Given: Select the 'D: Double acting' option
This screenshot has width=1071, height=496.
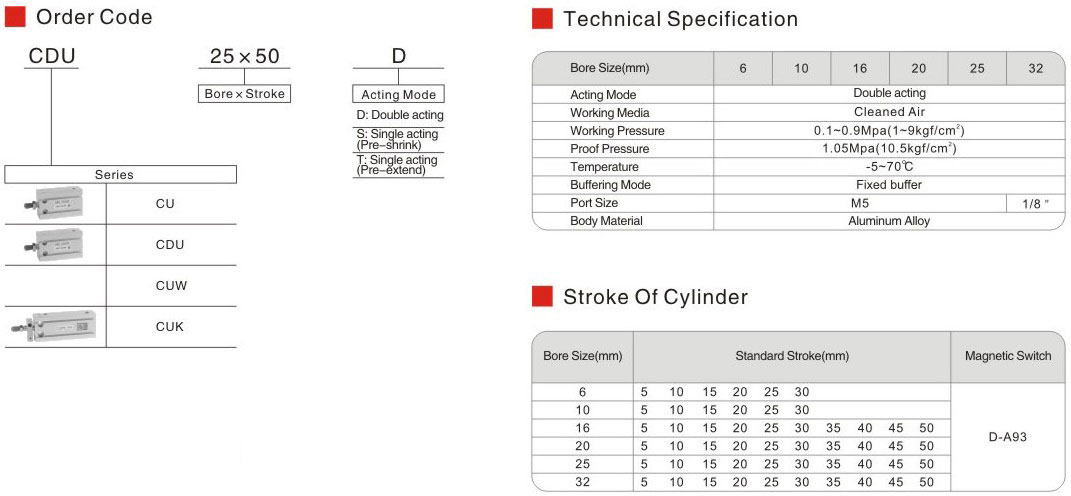Looking at the screenshot, I should tap(400, 115).
